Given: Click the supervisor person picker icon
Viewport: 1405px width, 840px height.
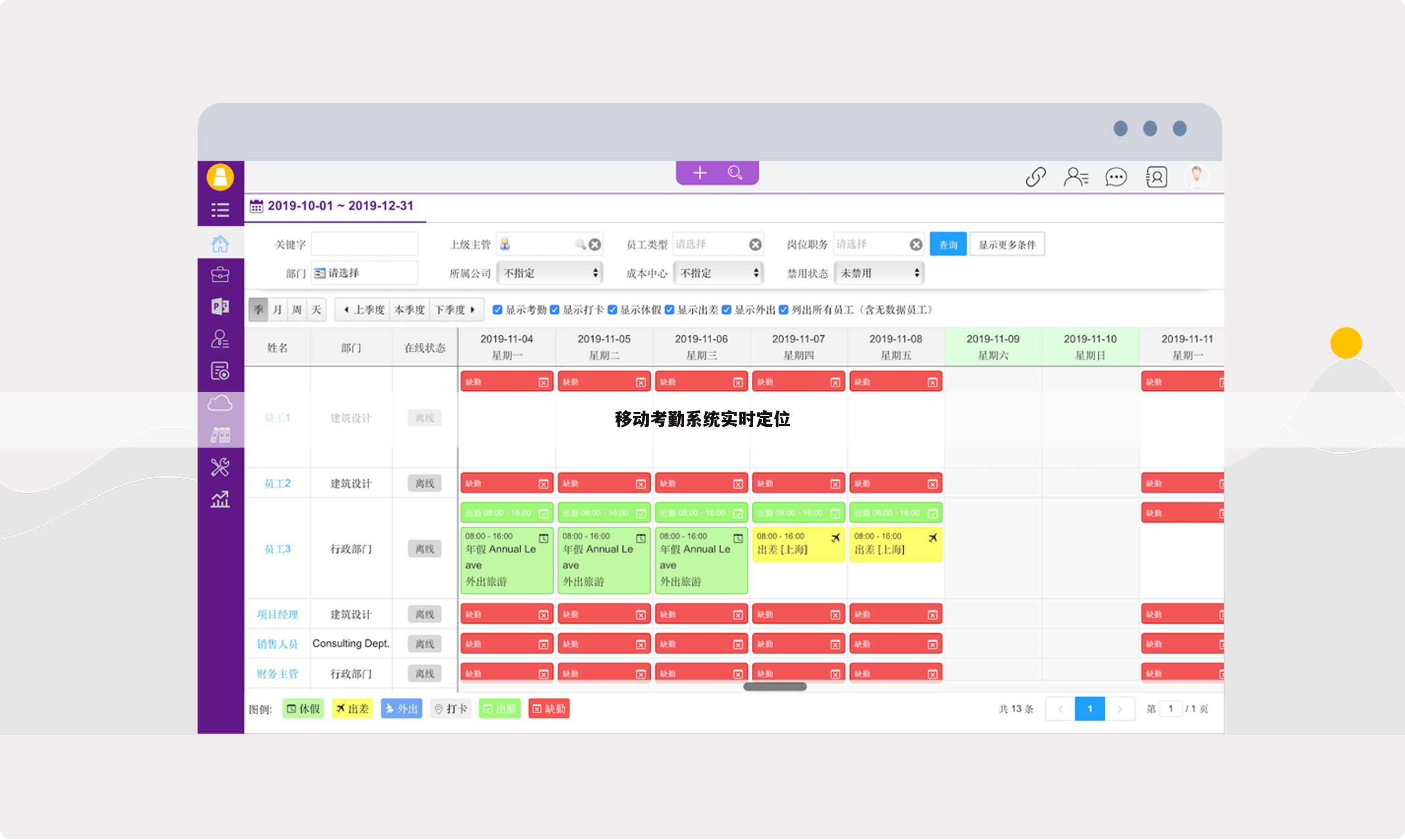Looking at the screenshot, I should [505, 244].
